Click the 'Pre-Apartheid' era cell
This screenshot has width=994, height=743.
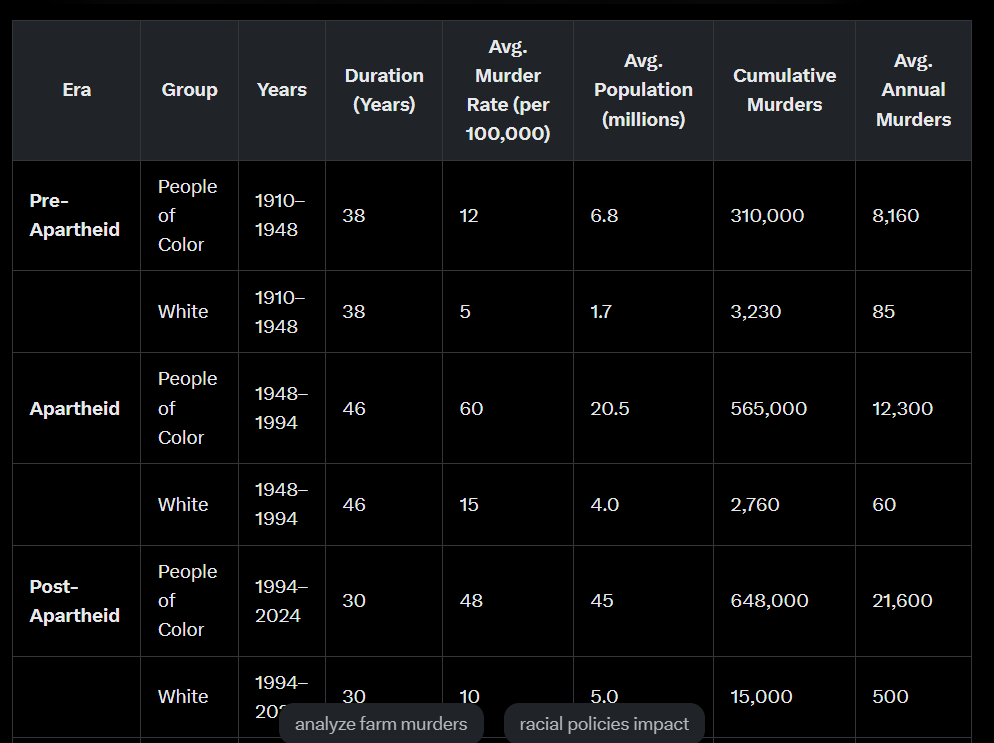click(75, 215)
